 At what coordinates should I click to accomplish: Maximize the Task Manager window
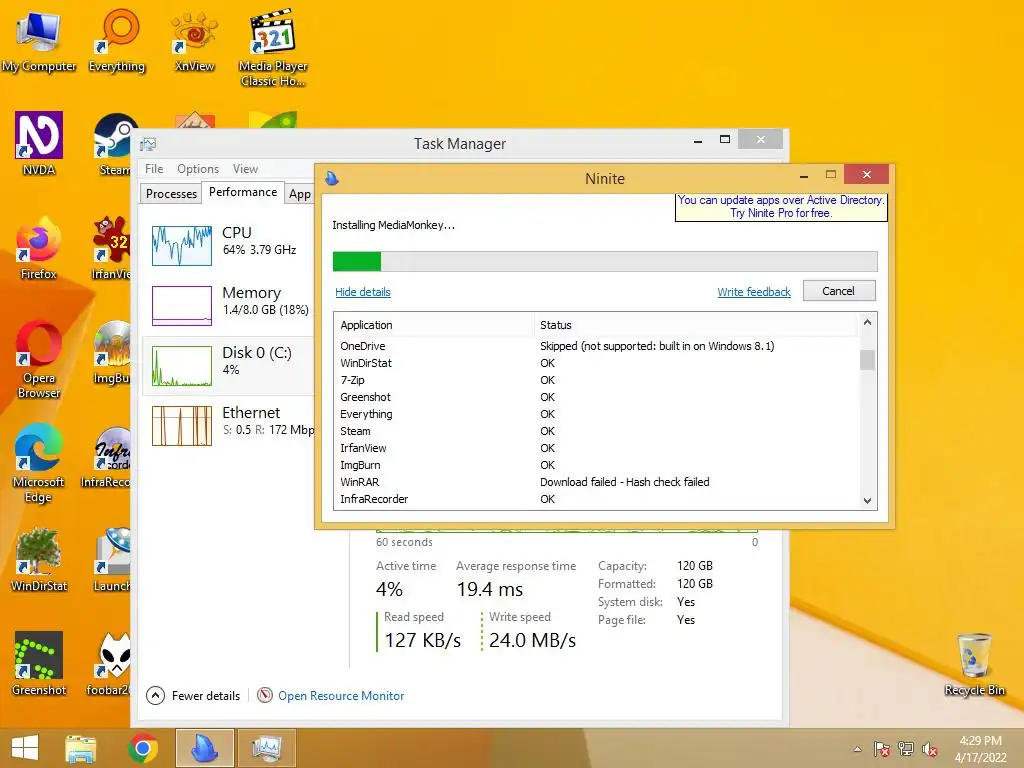click(725, 139)
